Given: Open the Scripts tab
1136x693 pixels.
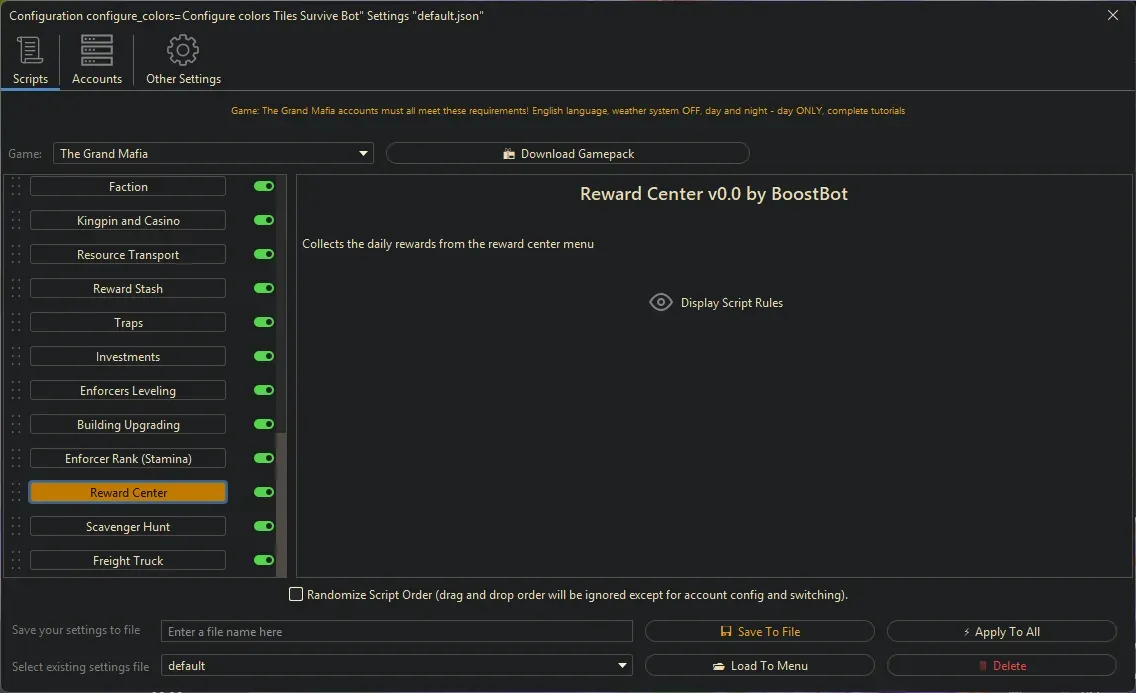Looking at the screenshot, I should [x=30, y=61].
